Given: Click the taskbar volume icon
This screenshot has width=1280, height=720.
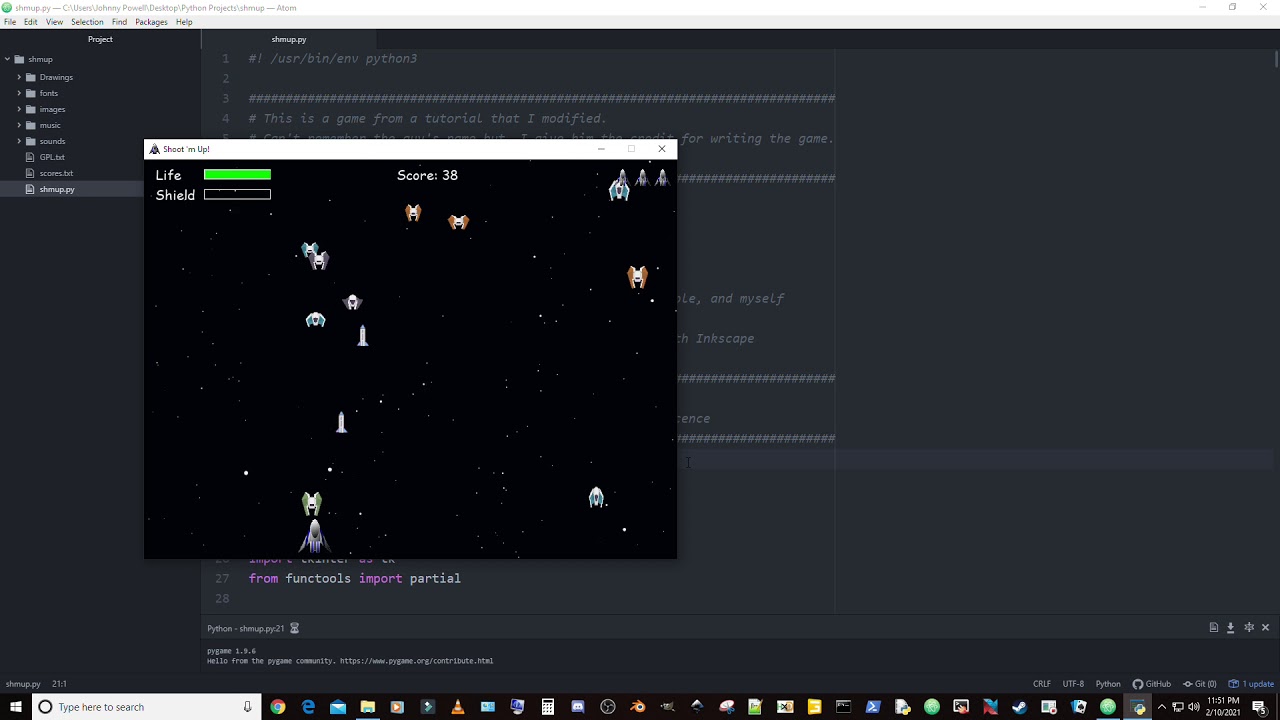Looking at the screenshot, I should point(1194,707).
